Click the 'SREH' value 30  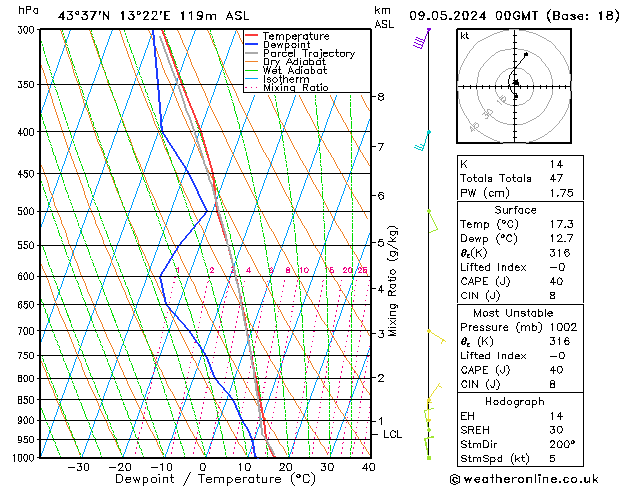pos(556,430)
